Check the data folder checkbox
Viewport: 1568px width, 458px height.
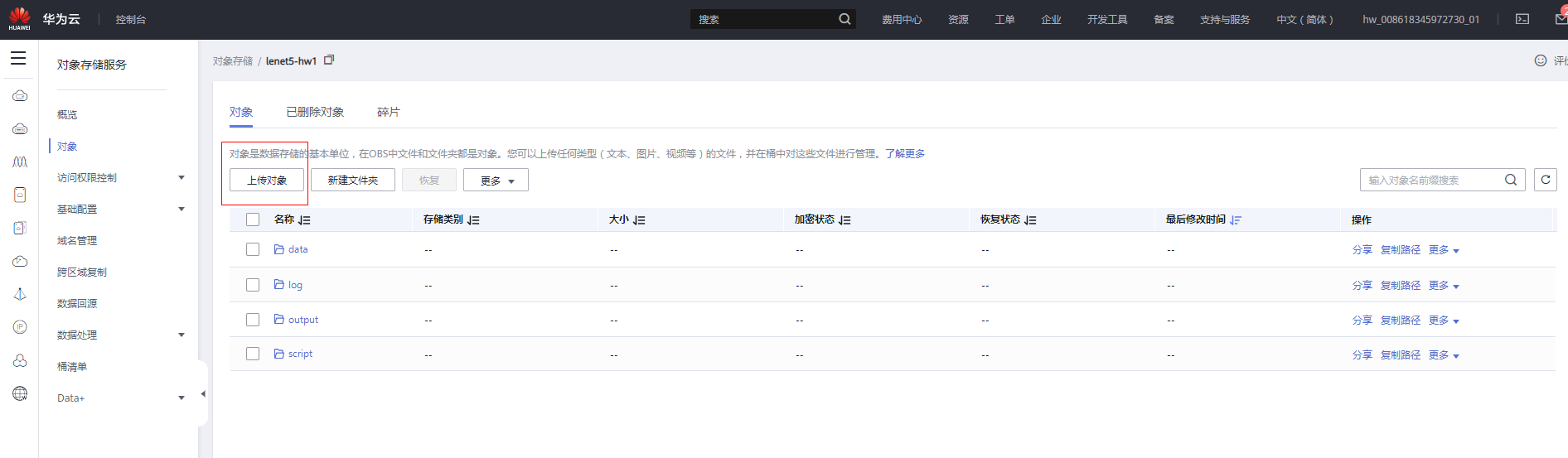coord(253,249)
